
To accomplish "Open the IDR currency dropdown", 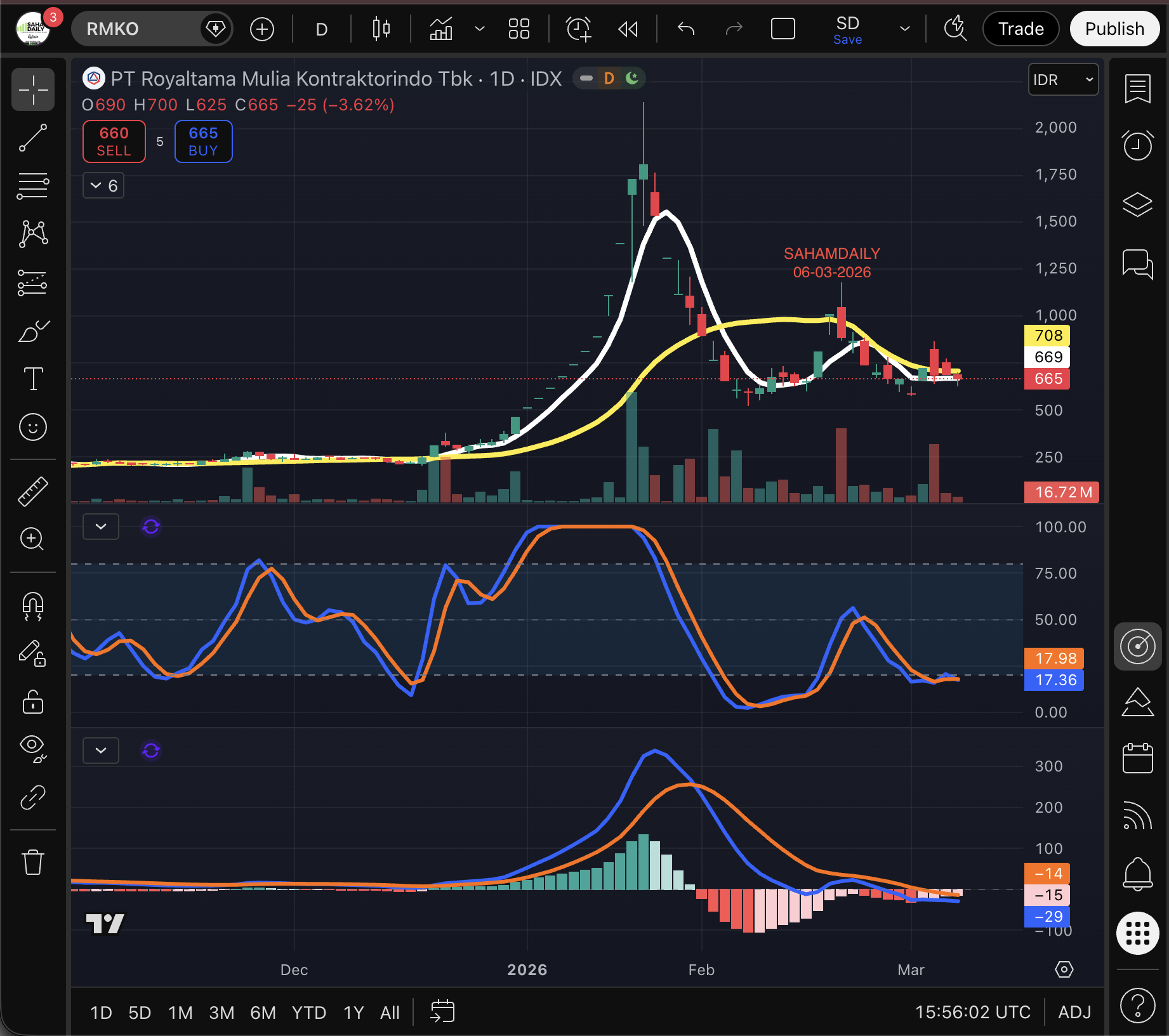I will 1063,79.
